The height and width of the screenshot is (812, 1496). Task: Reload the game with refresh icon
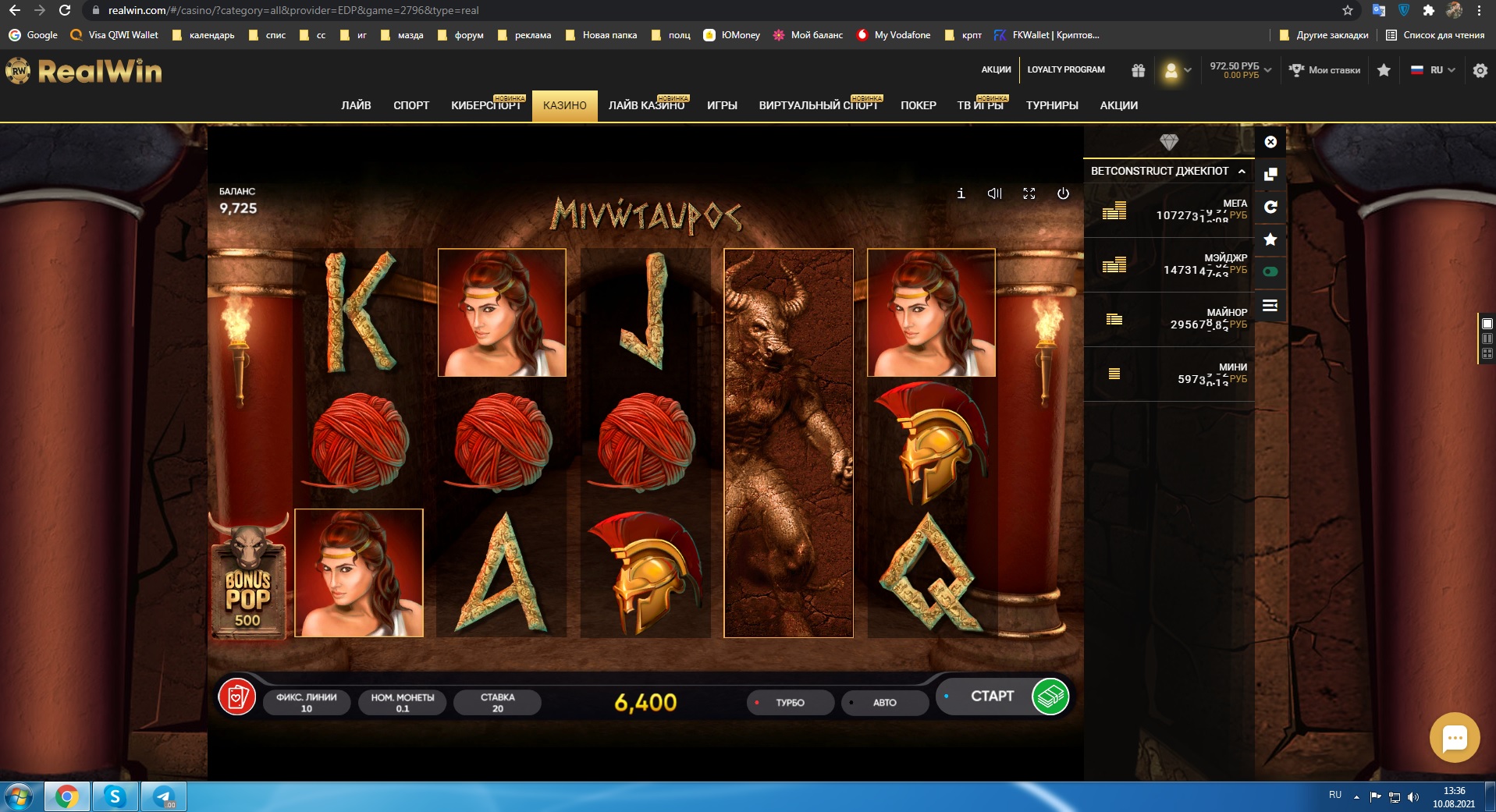coord(1270,207)
